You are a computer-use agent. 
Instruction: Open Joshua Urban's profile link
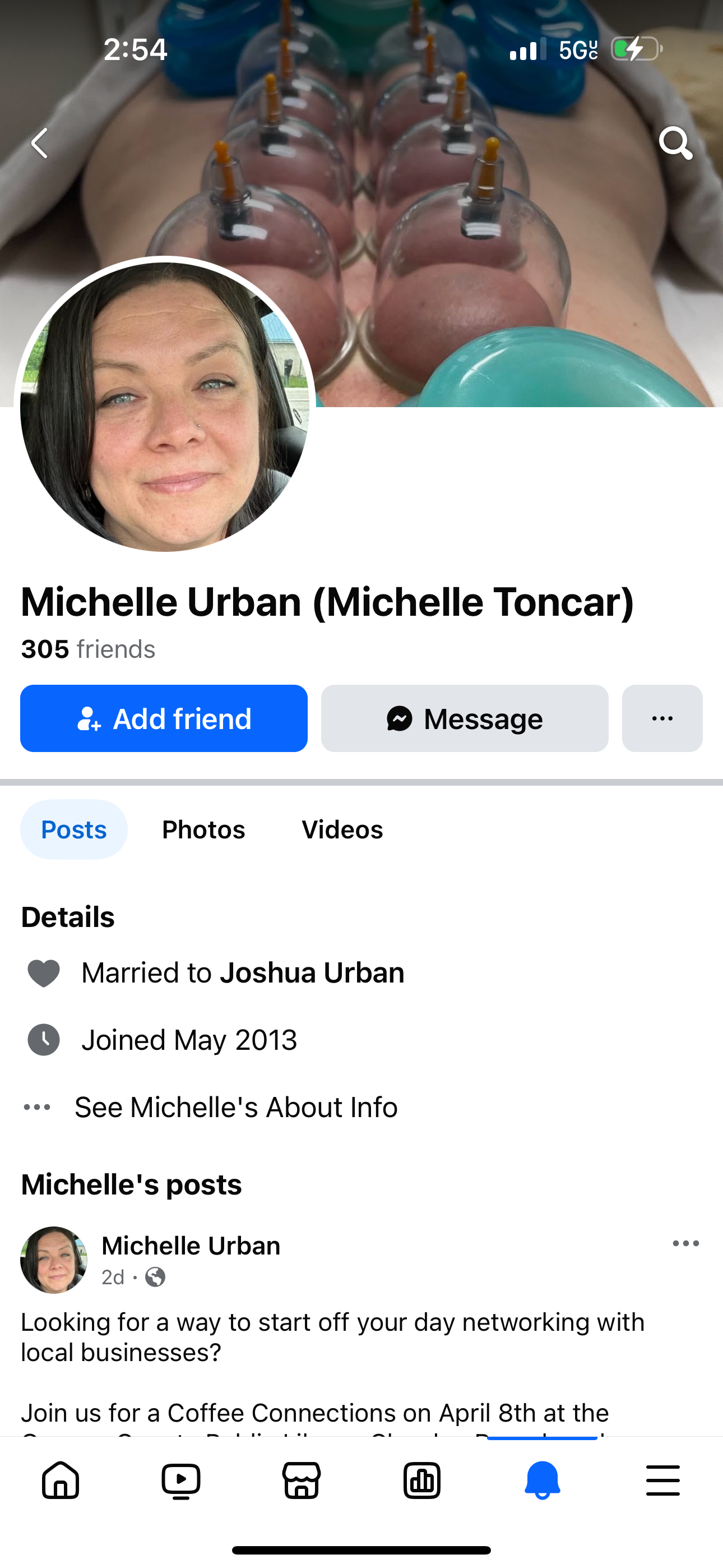[x=312, y=972]
